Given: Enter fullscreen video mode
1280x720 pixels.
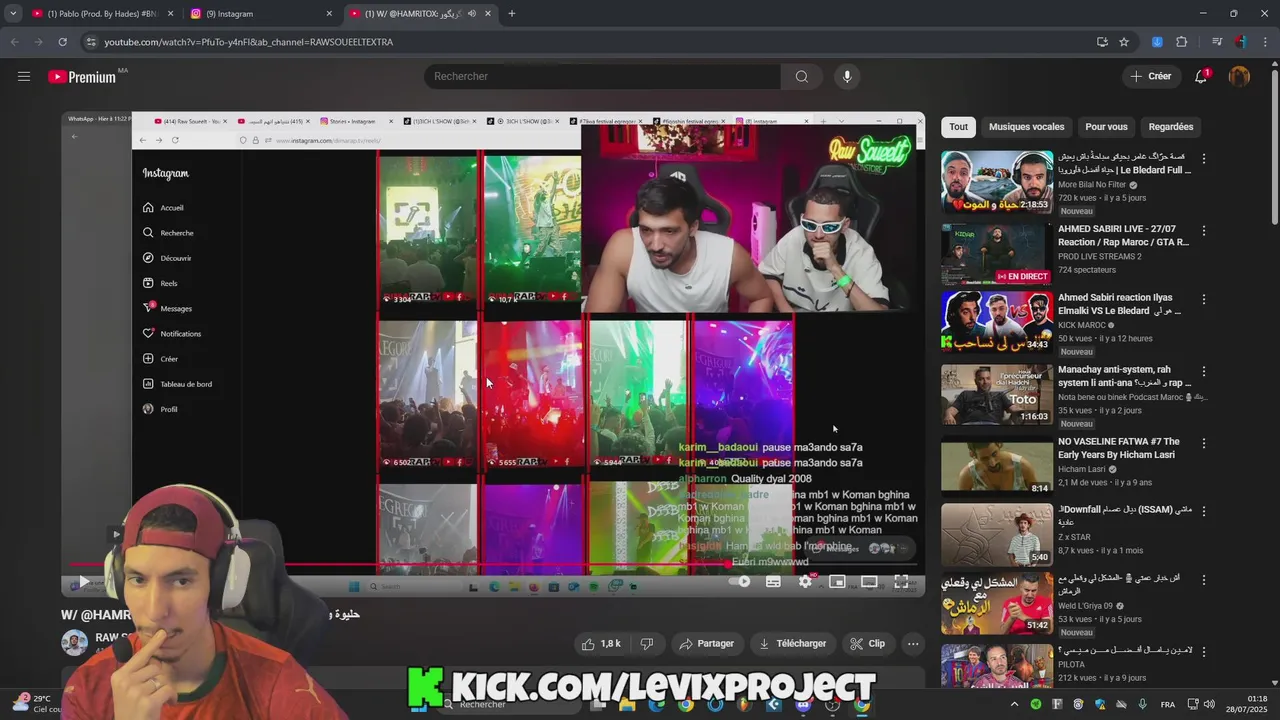Looking at the screenshot, I should tap(901, 582).
